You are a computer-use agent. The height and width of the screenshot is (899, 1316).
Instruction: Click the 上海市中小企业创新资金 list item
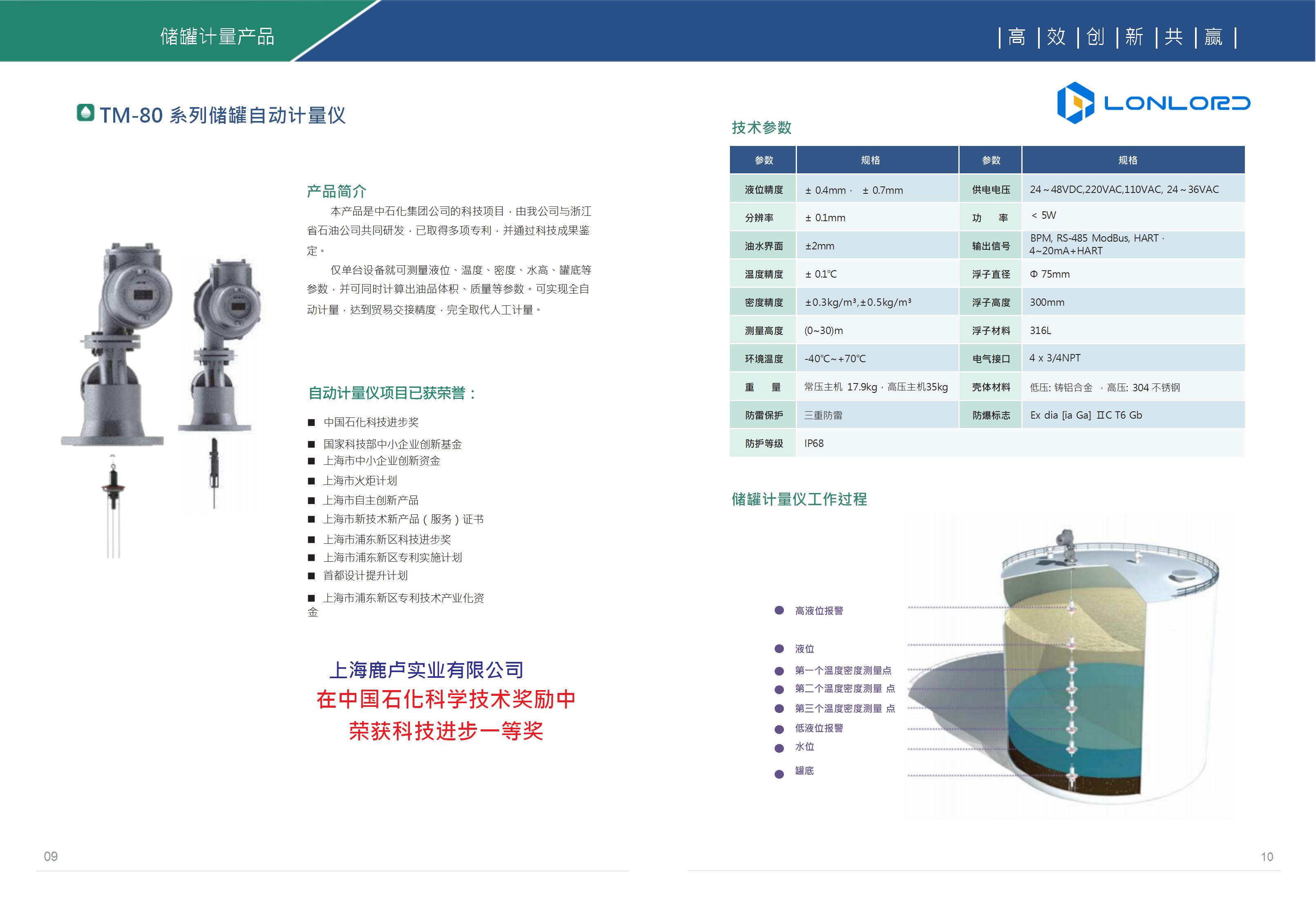[382, 461]
